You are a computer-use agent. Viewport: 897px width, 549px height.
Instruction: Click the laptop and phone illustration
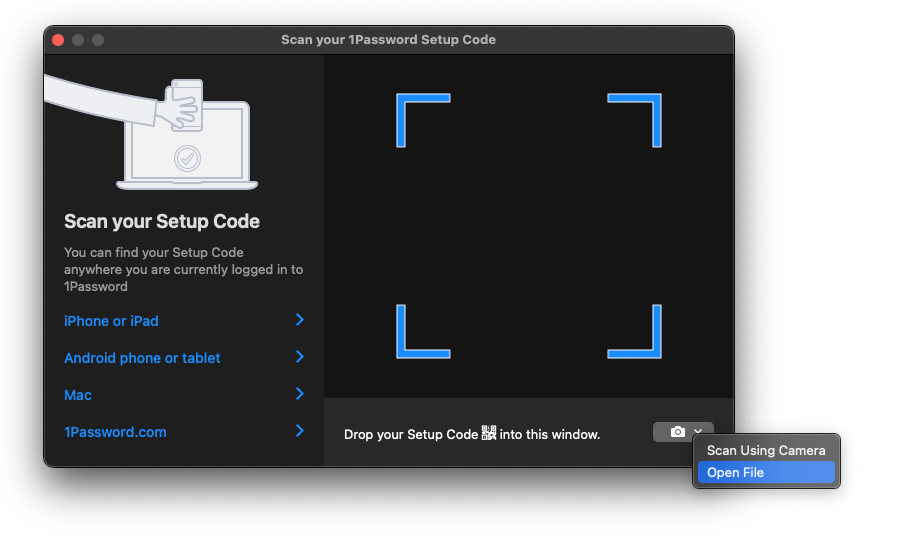(x=152, y=133)
